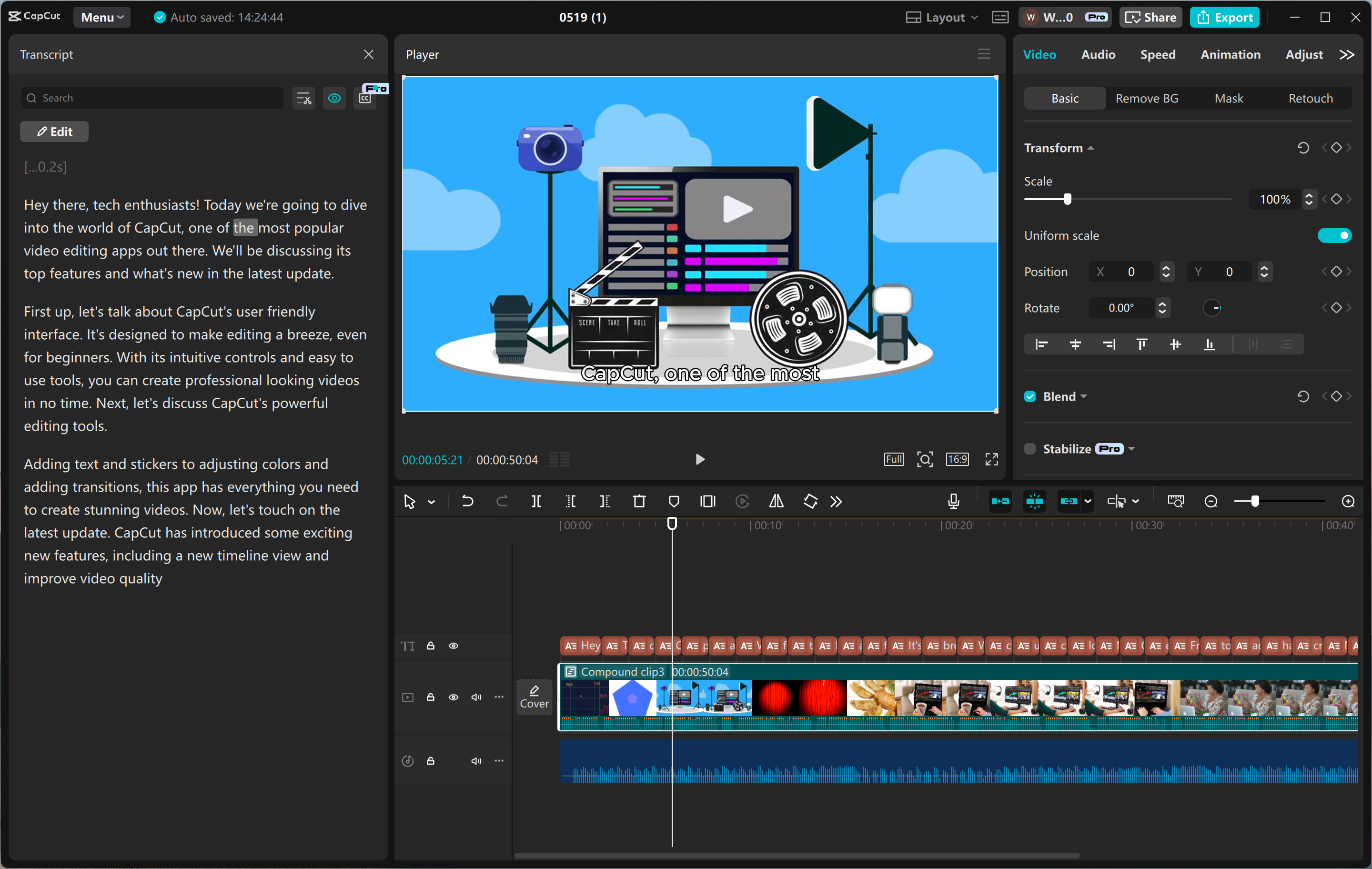The width and height of the screenshot is (1372, 869).
Task: Undo the last edit
Action: pyautogui.click(x=467, y=502)
